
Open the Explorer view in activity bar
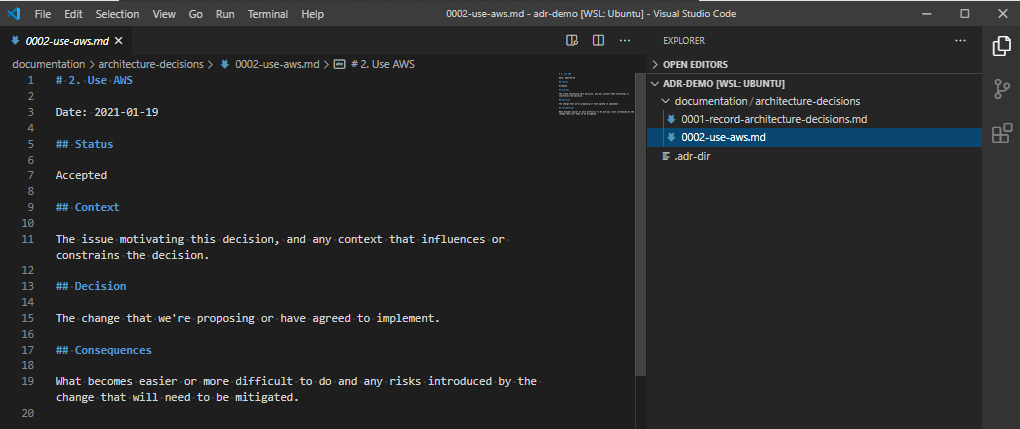click(1001, 47)
